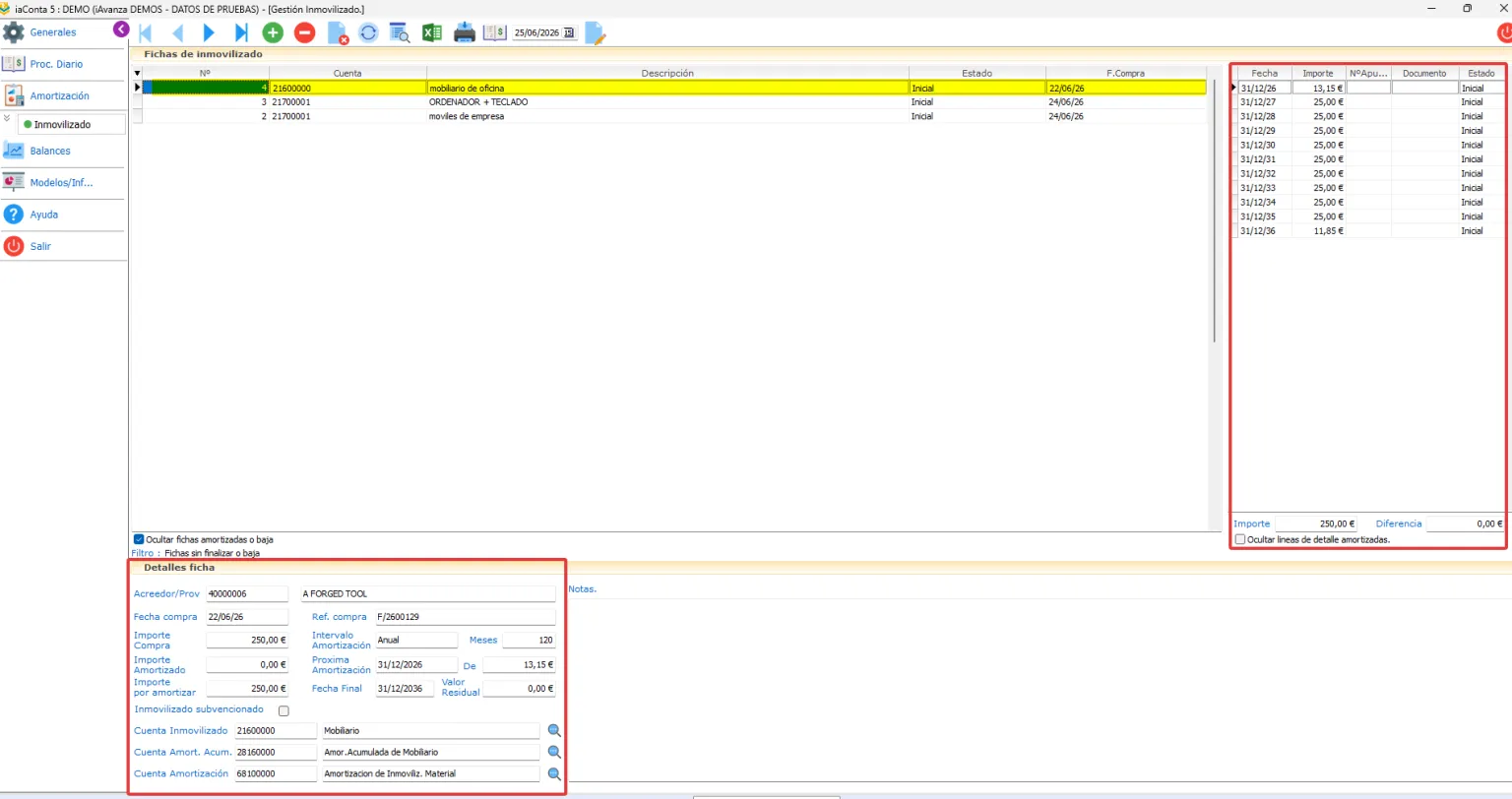Select the Inmovilizado submenu item

click(x=72, y=125)
